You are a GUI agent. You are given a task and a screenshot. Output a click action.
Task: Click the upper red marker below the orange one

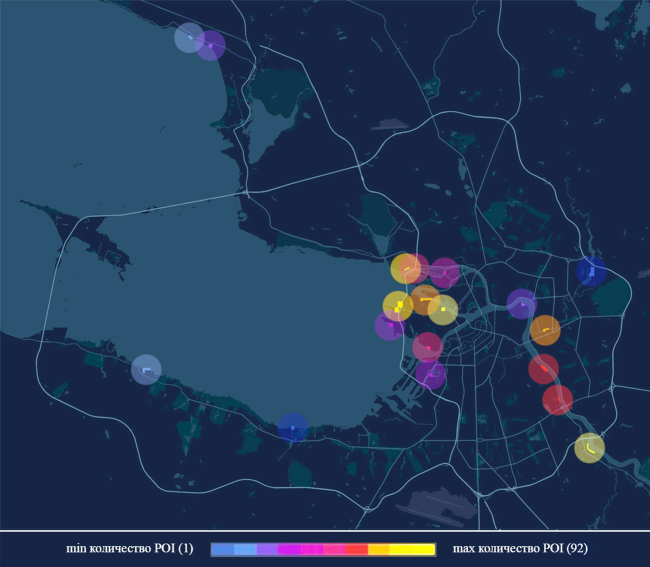(543, 369)
